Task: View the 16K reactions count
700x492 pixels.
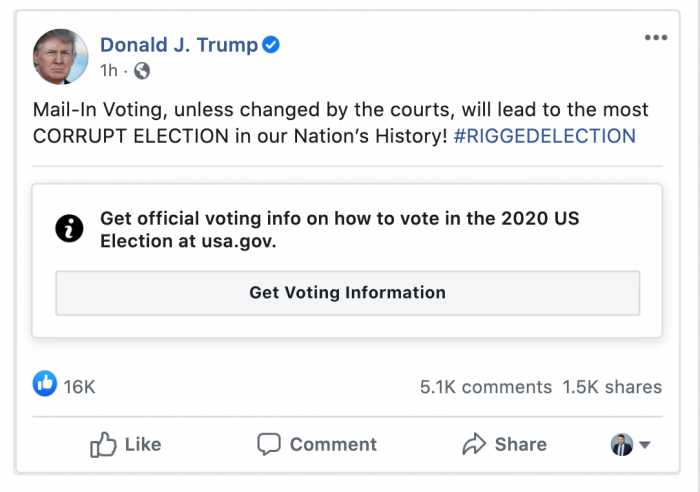Action: (x=80, y=386)
